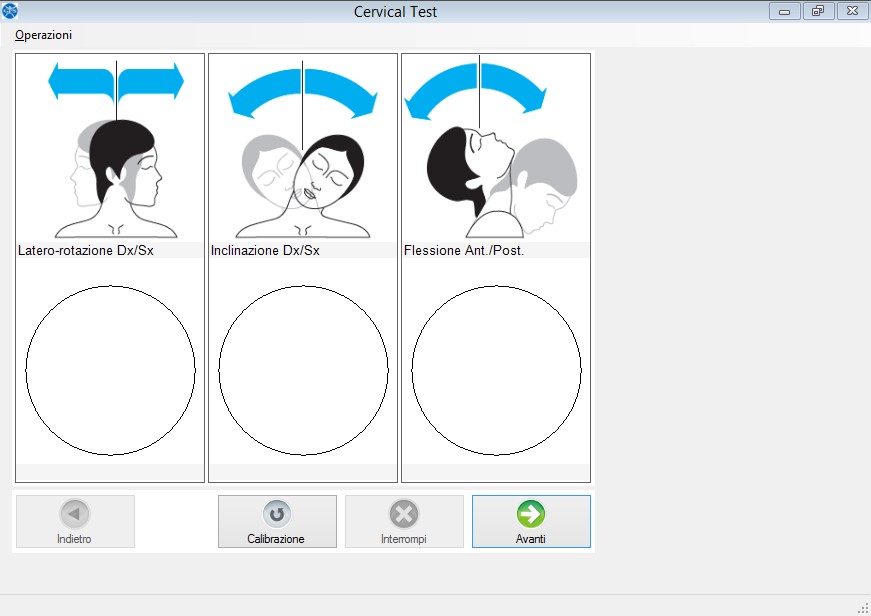Click the Inclinazione Dx/Sx label
Viewport: 871px width, 616px height.
[265, 251]
